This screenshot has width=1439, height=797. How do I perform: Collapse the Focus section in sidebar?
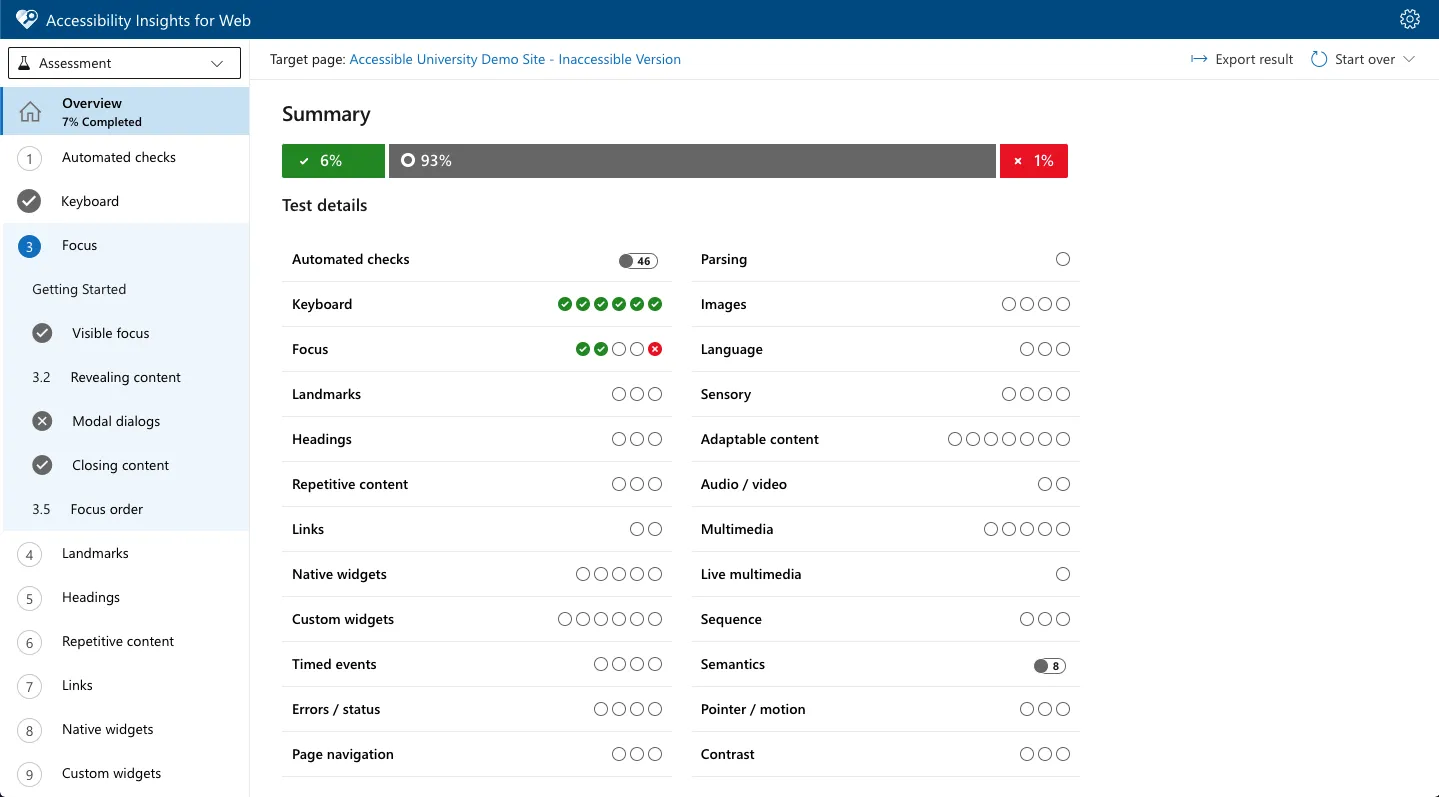79,245
